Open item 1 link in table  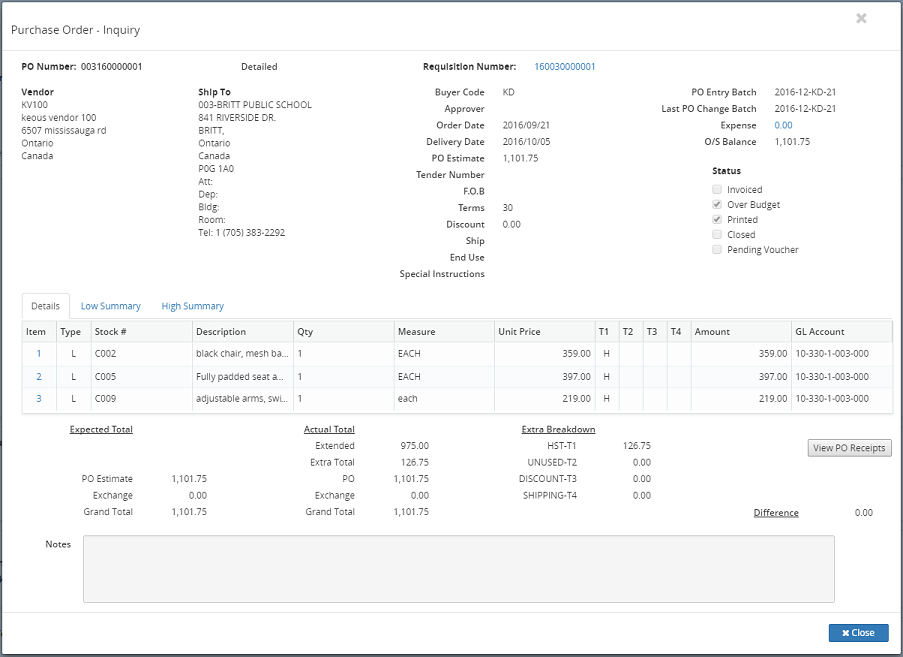click(39, 353)
